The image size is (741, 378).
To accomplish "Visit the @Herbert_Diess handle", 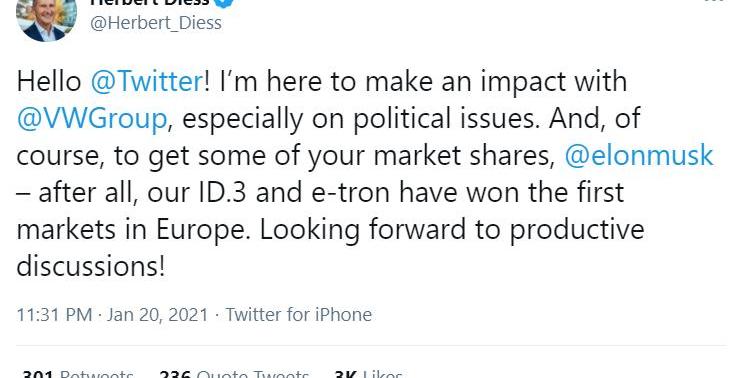I will point(155,23).
